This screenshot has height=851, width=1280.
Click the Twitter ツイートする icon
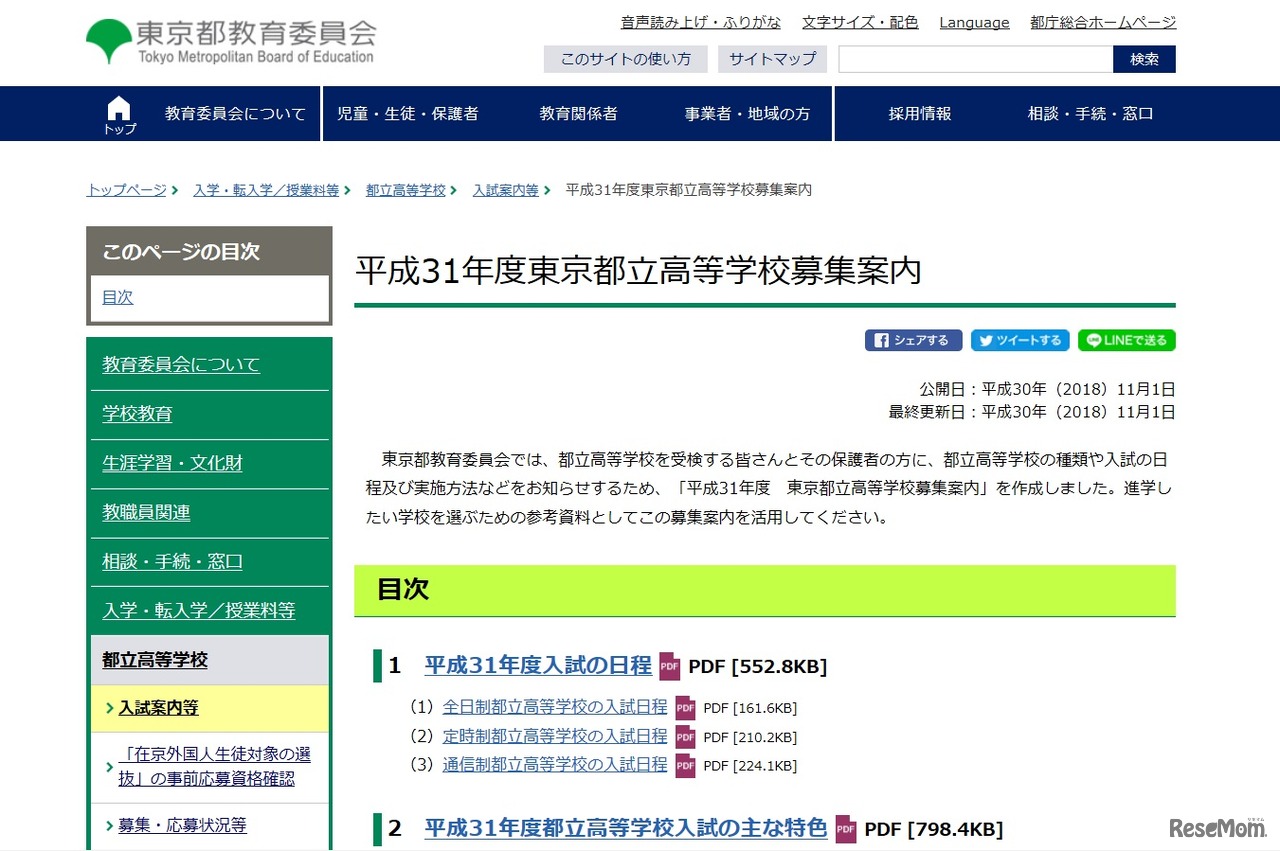1020,340
